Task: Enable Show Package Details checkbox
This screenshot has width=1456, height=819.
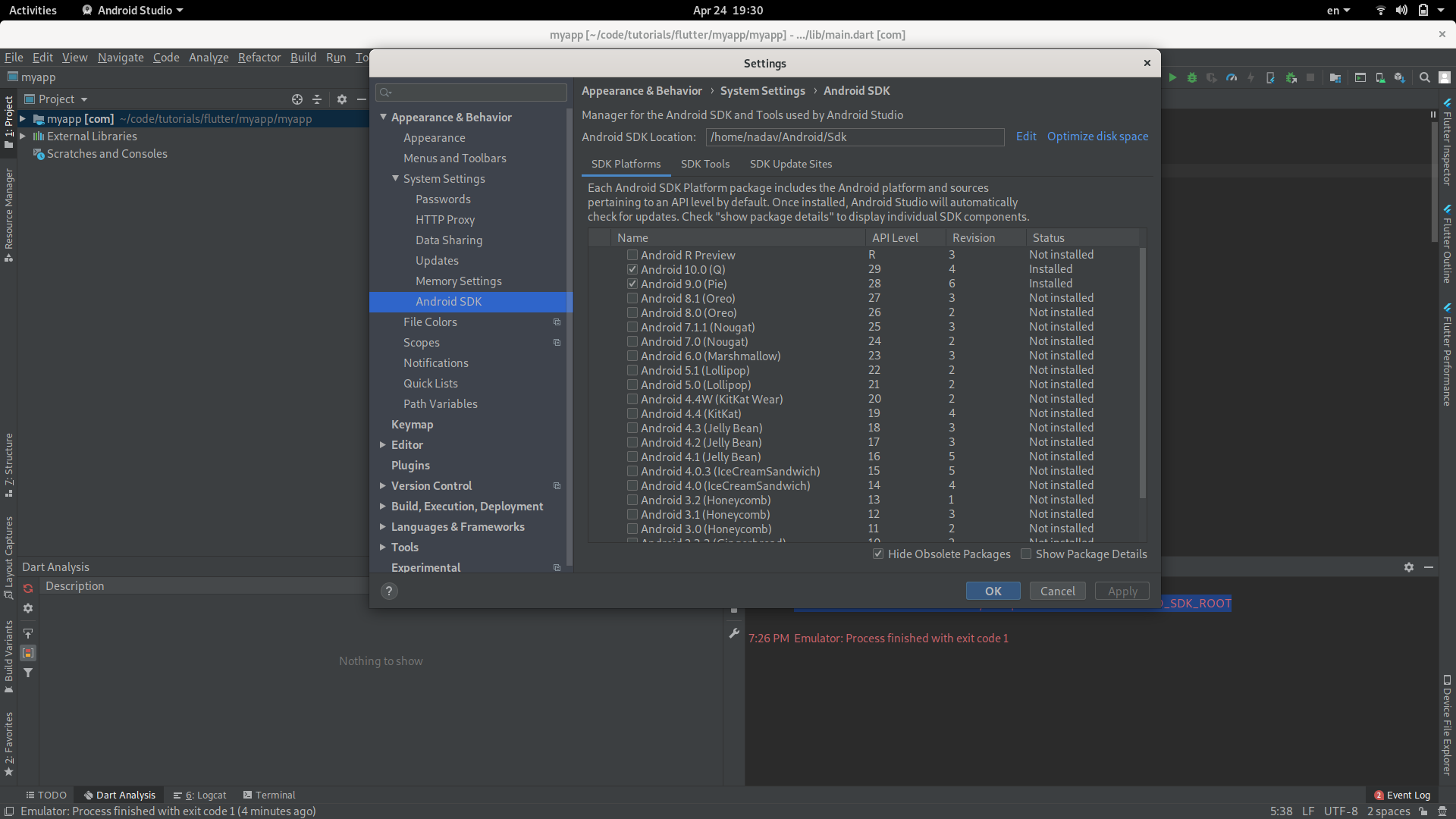Action: 1026,554
